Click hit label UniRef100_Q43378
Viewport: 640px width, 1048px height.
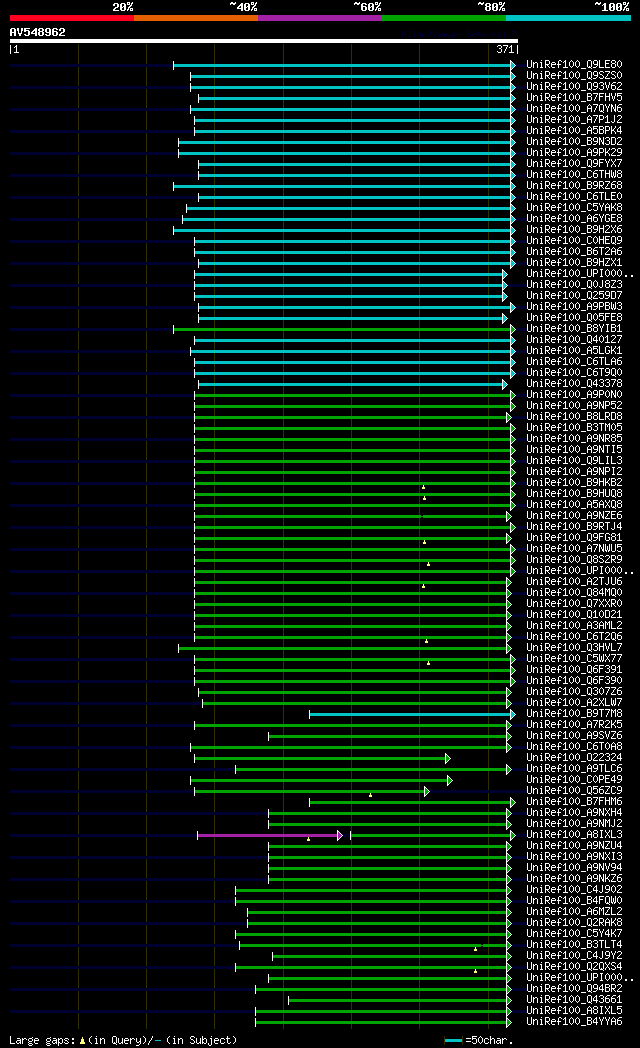tap(574, 384)
